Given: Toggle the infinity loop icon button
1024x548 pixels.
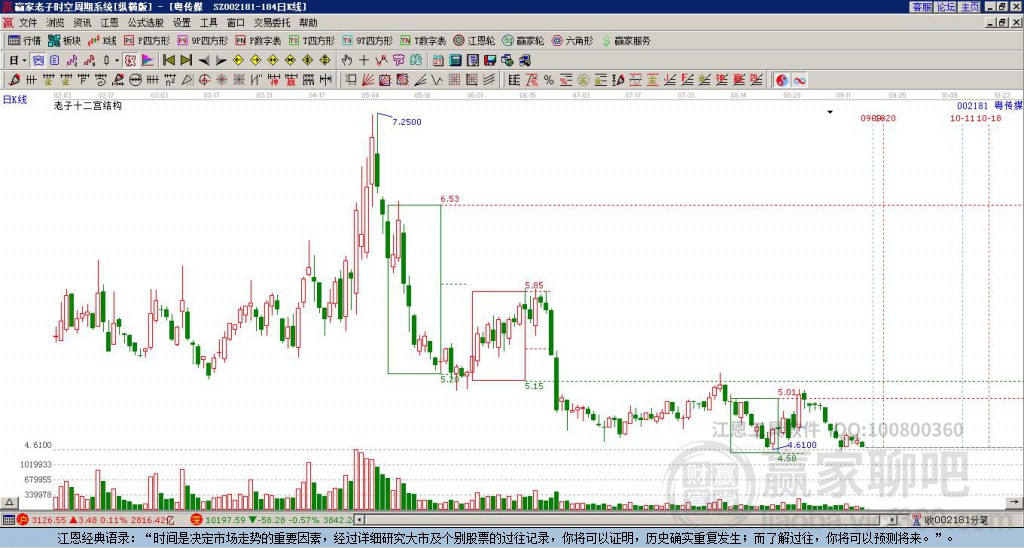Looking at the screenshot, I should point(800,79).
